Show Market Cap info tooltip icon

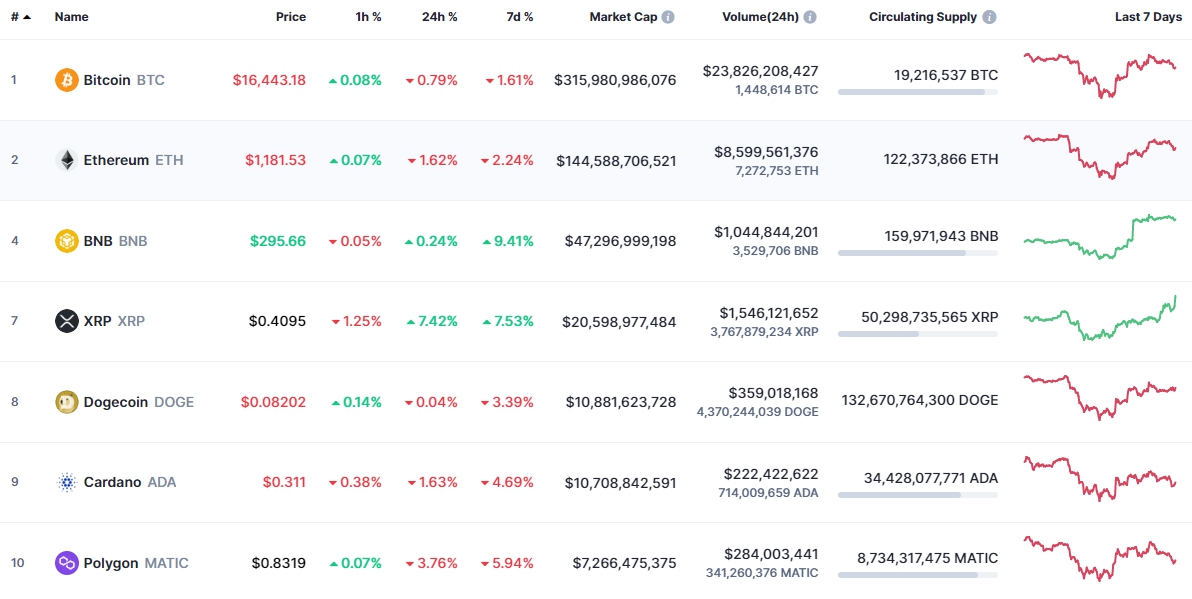(667, 17)
